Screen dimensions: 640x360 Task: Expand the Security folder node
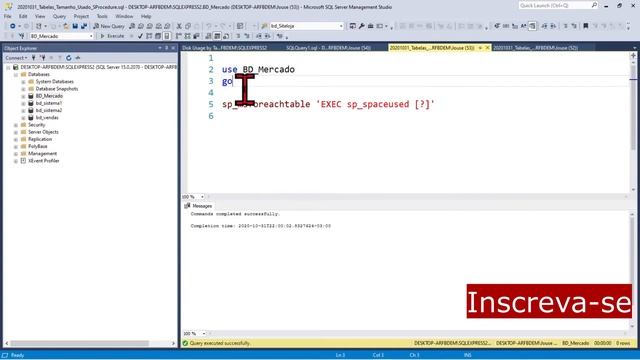[x=16, y=125]
